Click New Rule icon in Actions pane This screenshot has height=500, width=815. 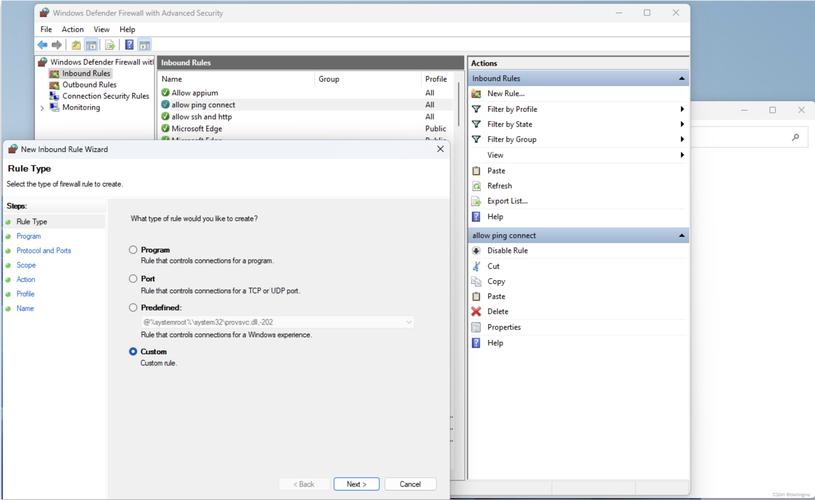(x=476, y=94)
